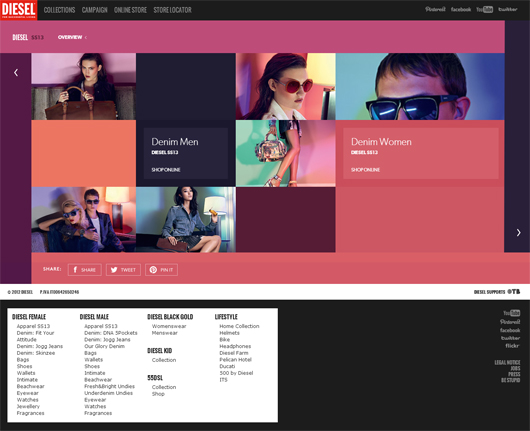Open Pinterest icon in footer
Screen dimensions: 530x431
tap(510, 321)
